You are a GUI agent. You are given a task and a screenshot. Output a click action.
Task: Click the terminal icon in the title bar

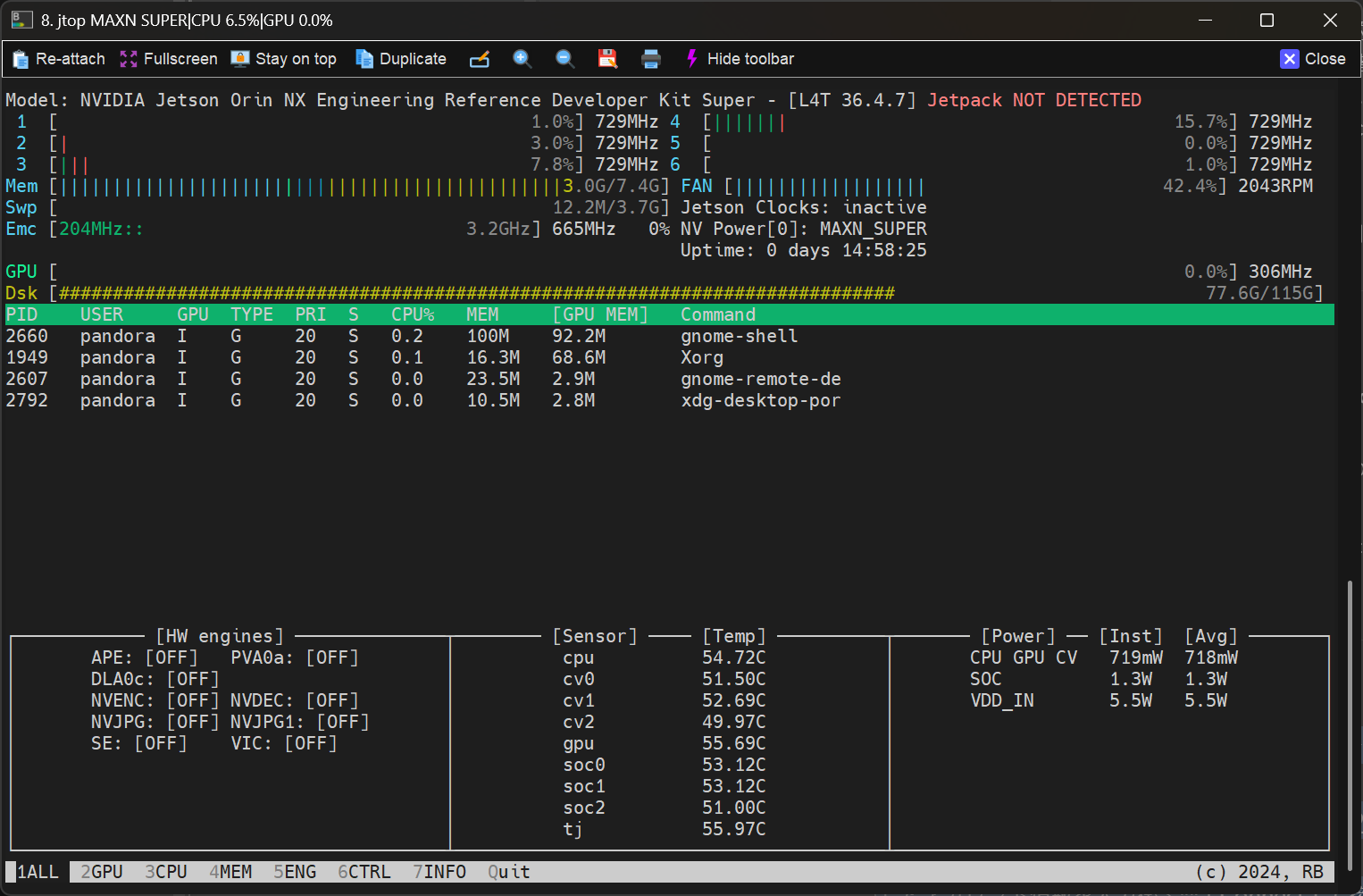22,20
